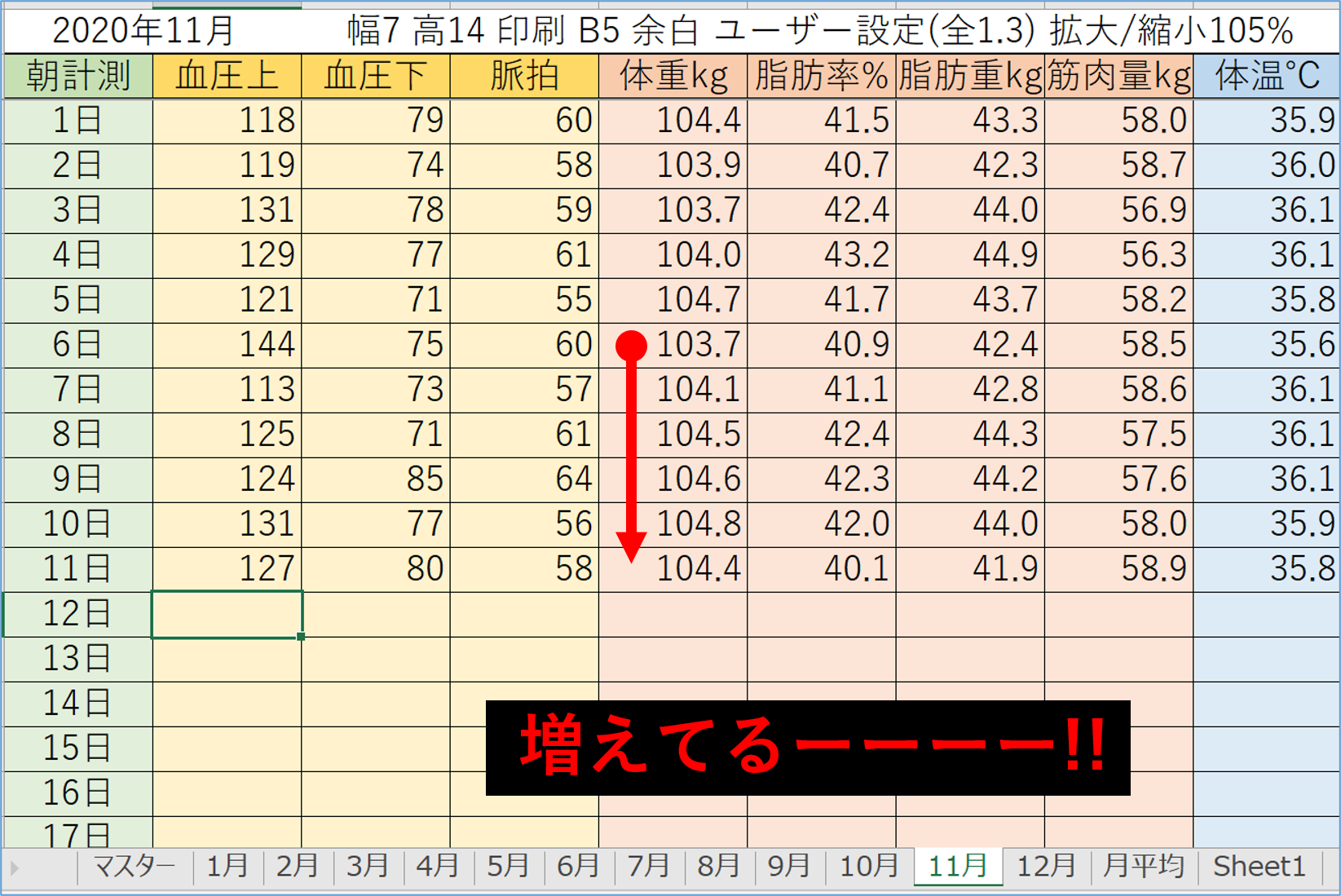Select the 1日 row label
This screenshot has height=896, width=1341.
tap(78, 121)
